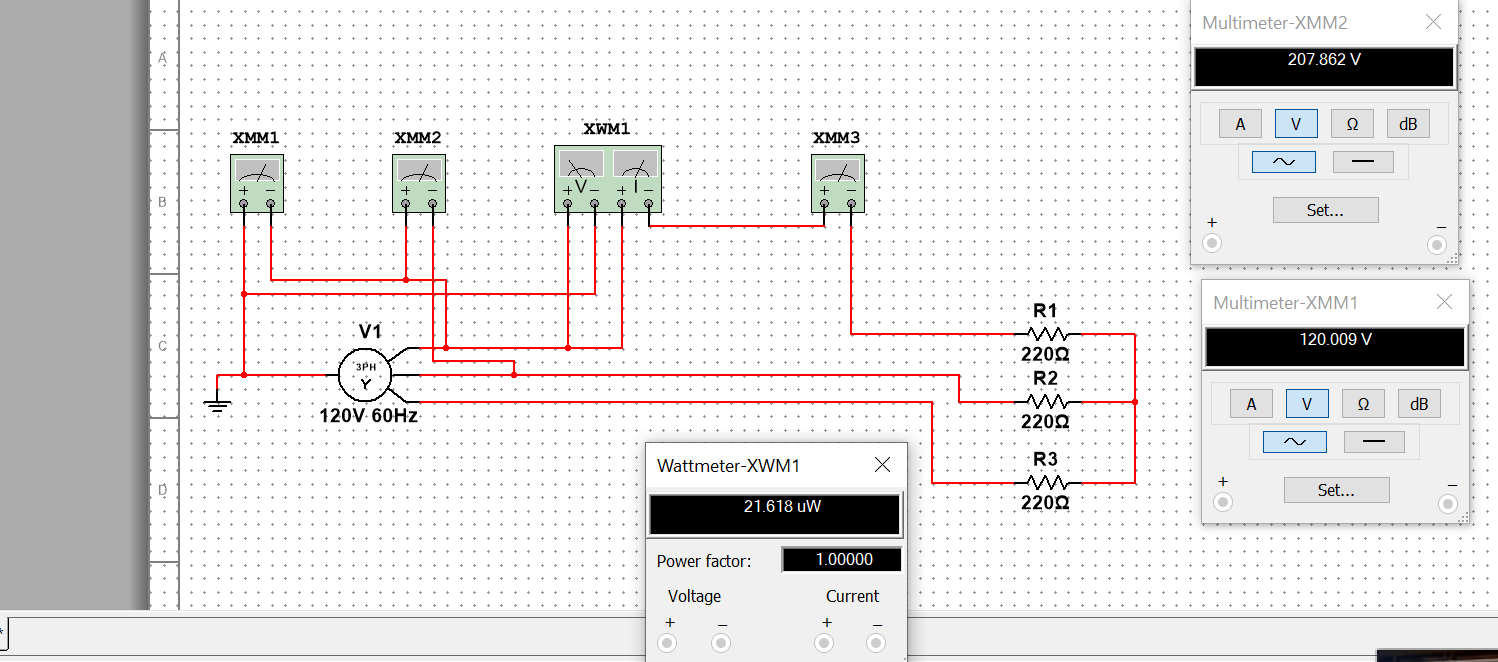This screenshot has height=662, width=1498.
Task: Open the Set... dialog for Multimeter-XMM1
Action: [x=1336, y=489]
